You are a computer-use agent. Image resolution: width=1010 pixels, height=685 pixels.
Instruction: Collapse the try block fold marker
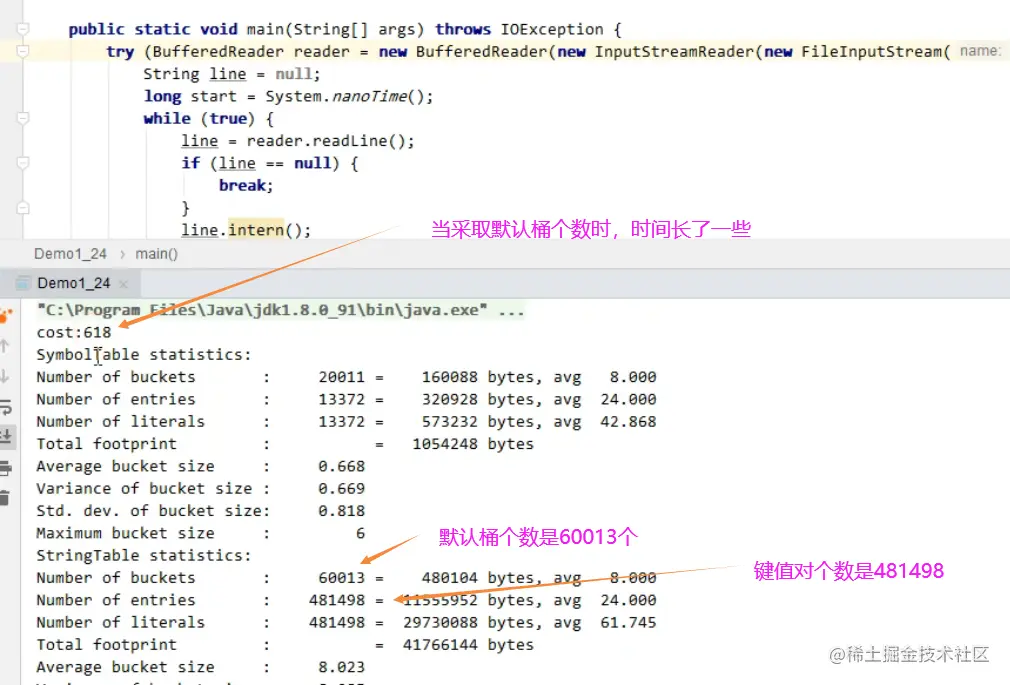pos(23,52)
